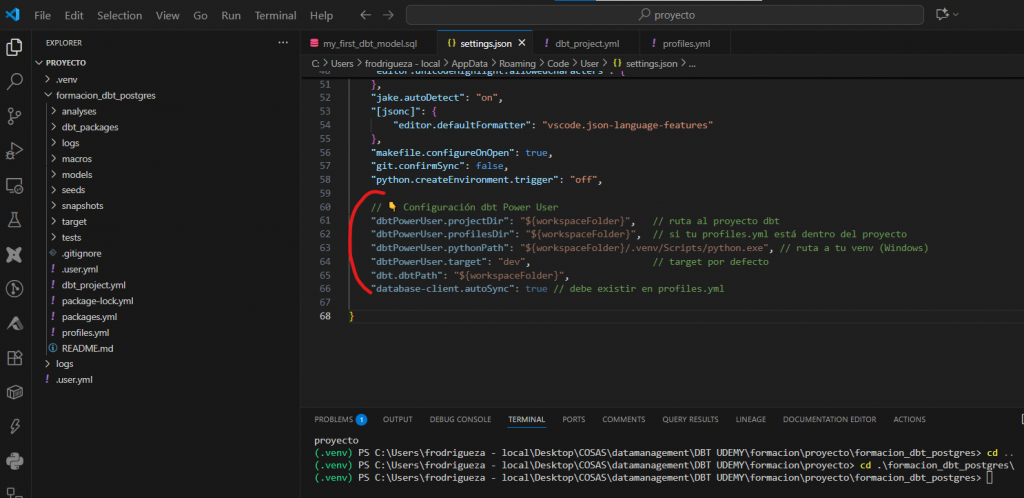Click the Explorer files icon
This screenshot has height=498, width=1024.
[15, 47]
